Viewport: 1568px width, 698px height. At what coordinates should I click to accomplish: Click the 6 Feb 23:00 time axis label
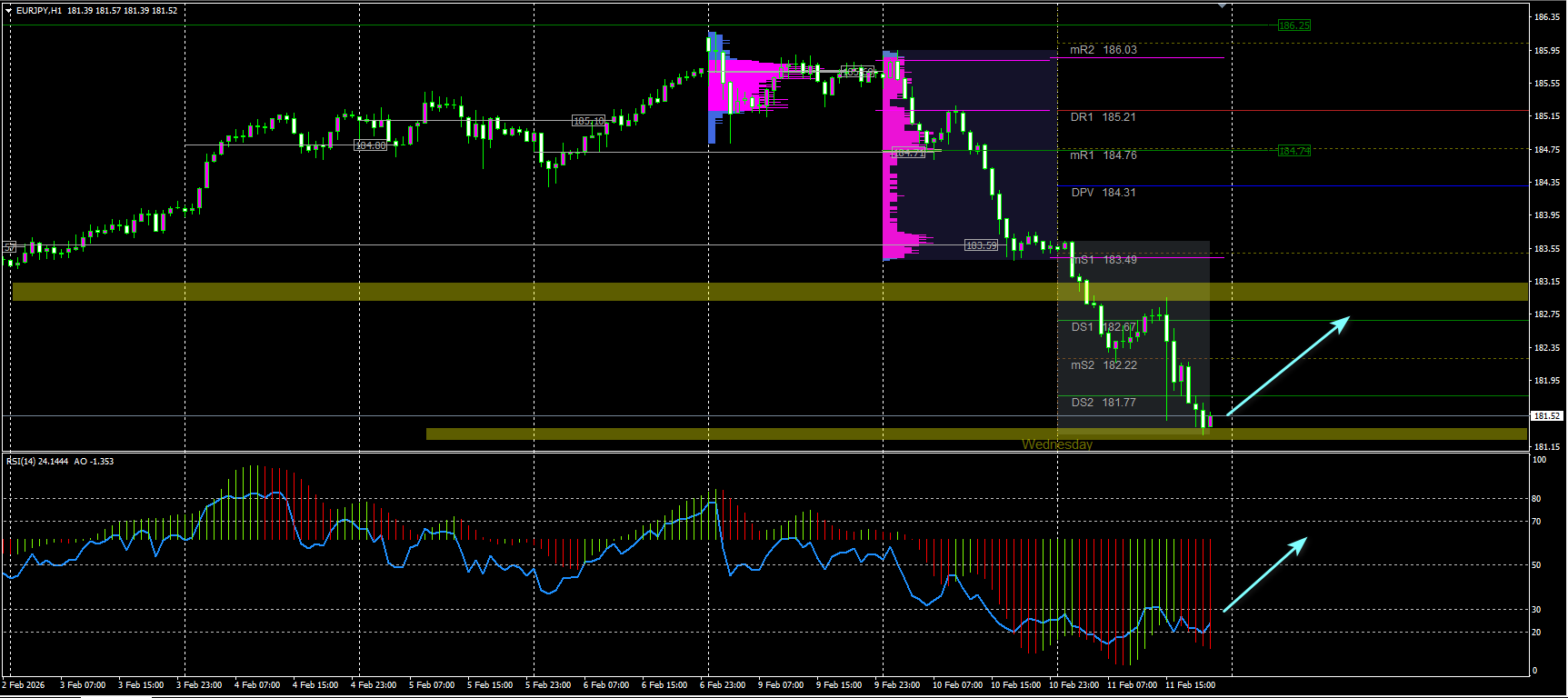[x=723, y=685]
